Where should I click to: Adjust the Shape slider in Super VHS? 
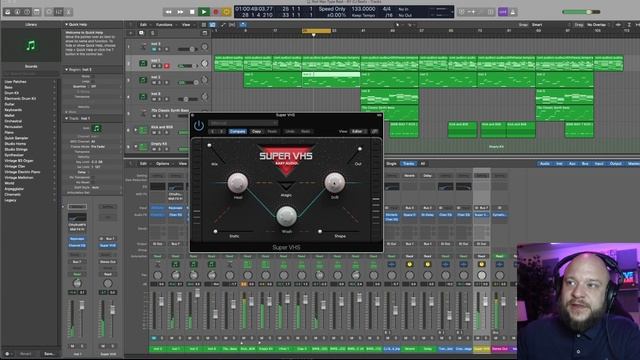point(340,231)
